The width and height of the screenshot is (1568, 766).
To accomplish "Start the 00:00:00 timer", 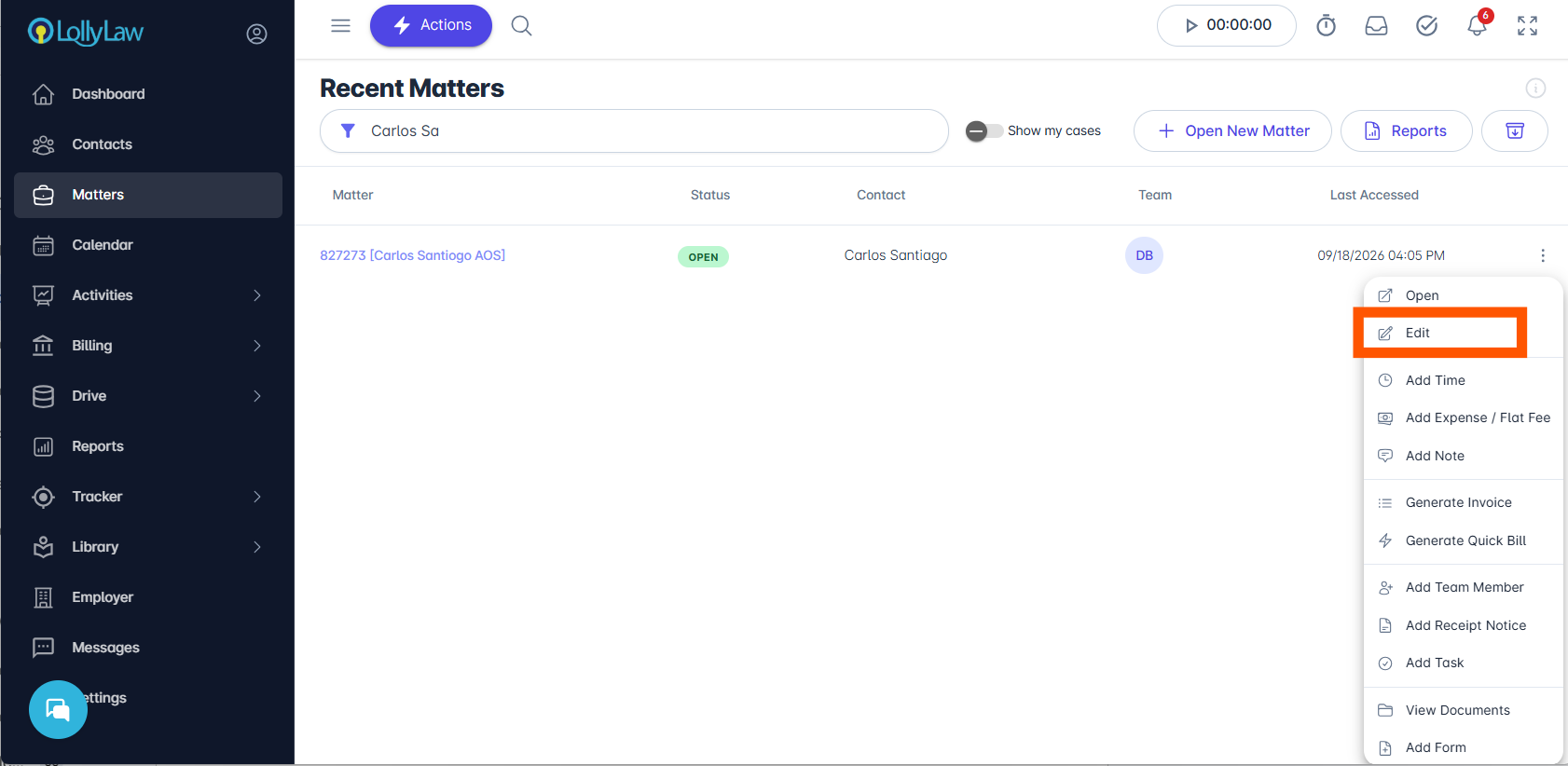I will pos(1227,25).
